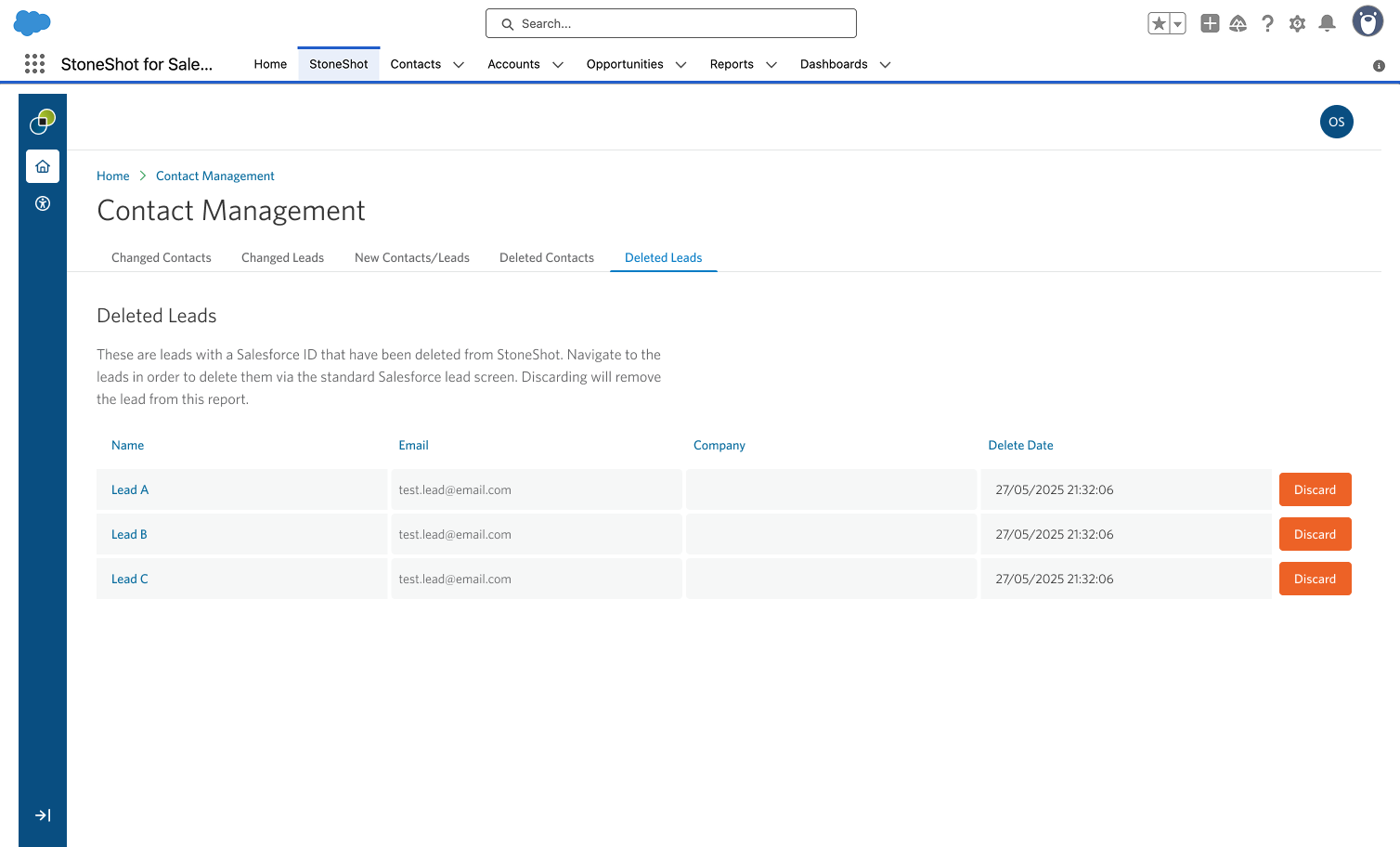Switch to New Contacts/Leads tab

click(x=412, y=257)
